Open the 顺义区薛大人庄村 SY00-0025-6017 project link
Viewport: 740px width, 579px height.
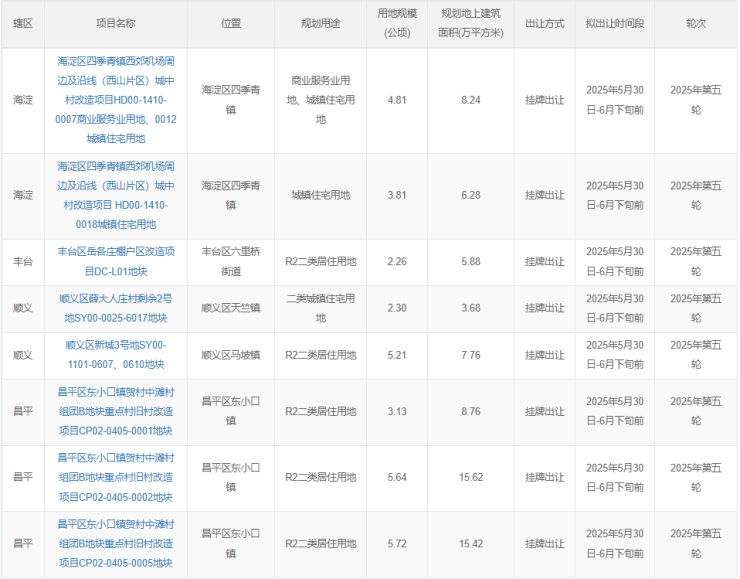click(117, 307)
